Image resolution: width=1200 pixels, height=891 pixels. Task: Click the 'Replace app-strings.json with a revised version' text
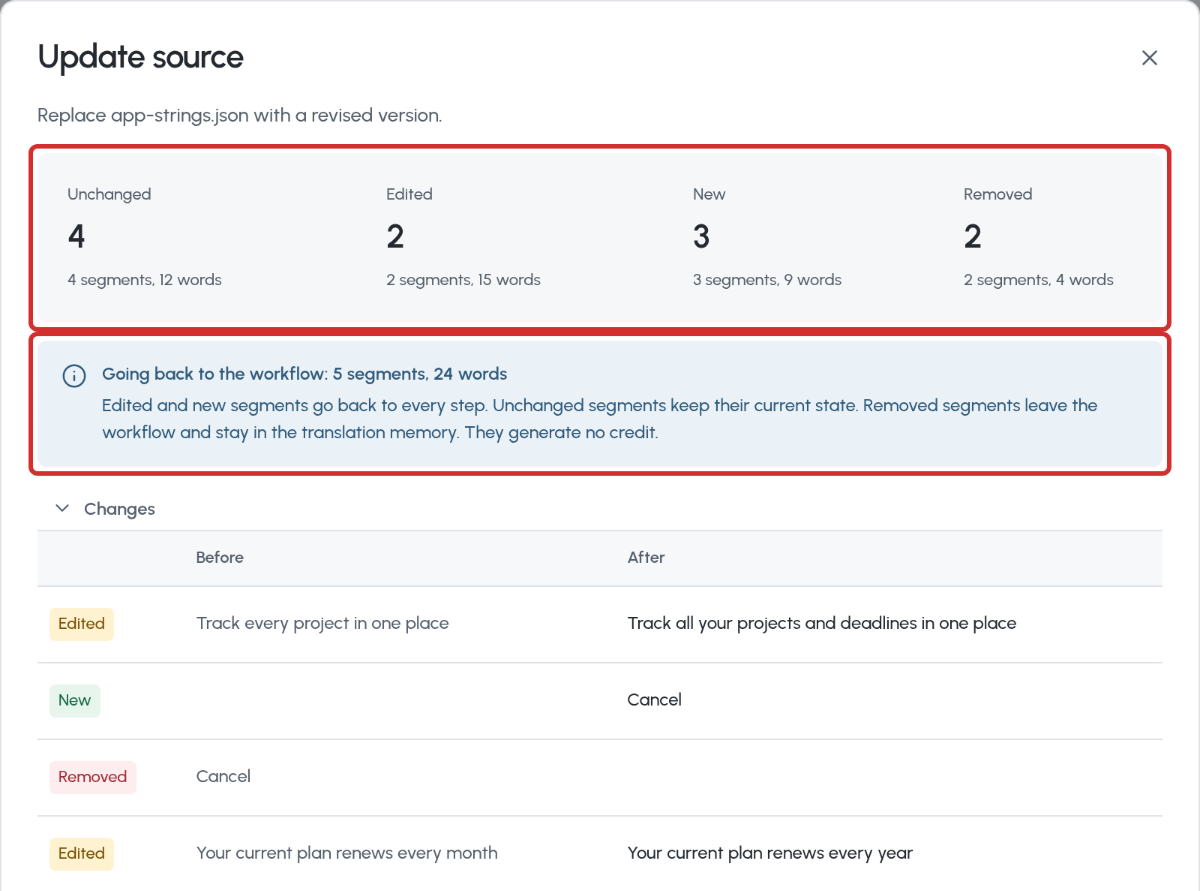[x=239, y=115]
